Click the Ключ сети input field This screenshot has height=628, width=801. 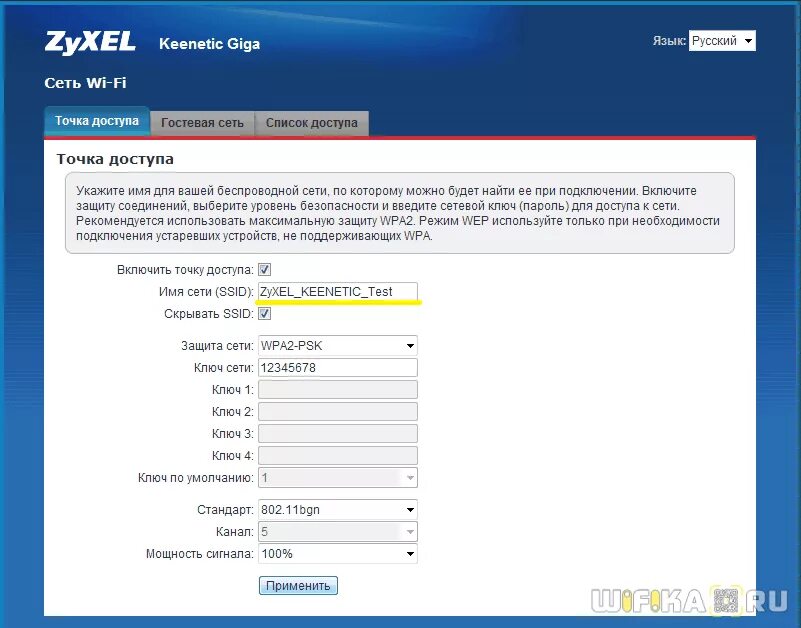(x=338, y=368)
